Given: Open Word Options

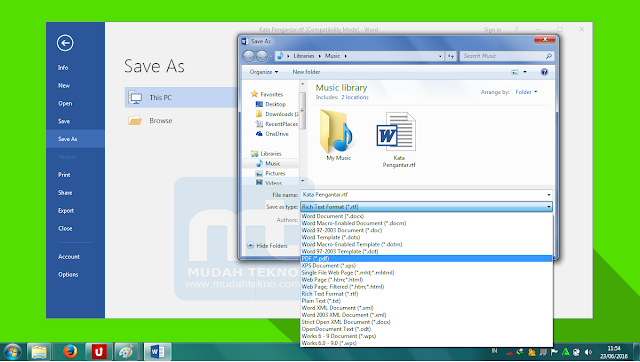Looking at the screenshot, I should (76, 275).
